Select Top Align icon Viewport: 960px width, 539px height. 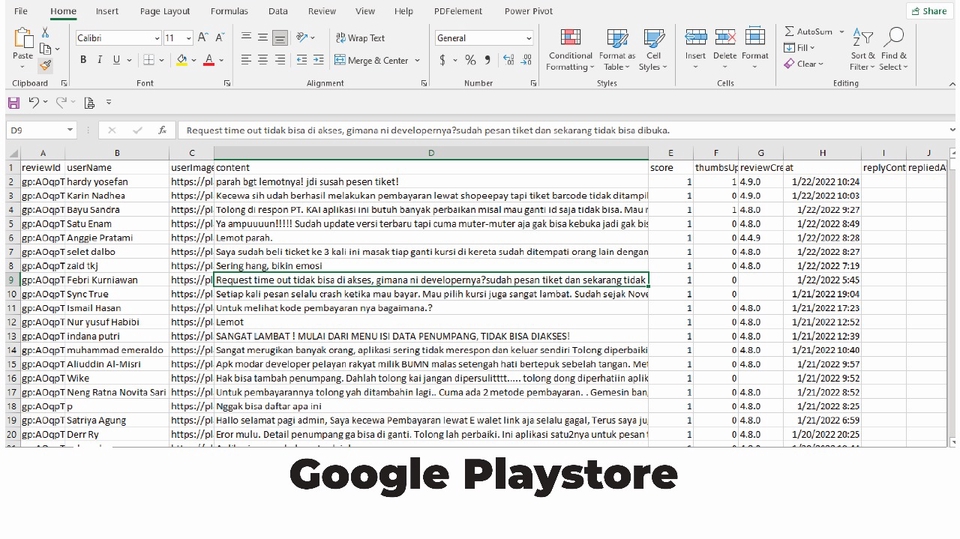pyautogui.click(x=246, y=38)
